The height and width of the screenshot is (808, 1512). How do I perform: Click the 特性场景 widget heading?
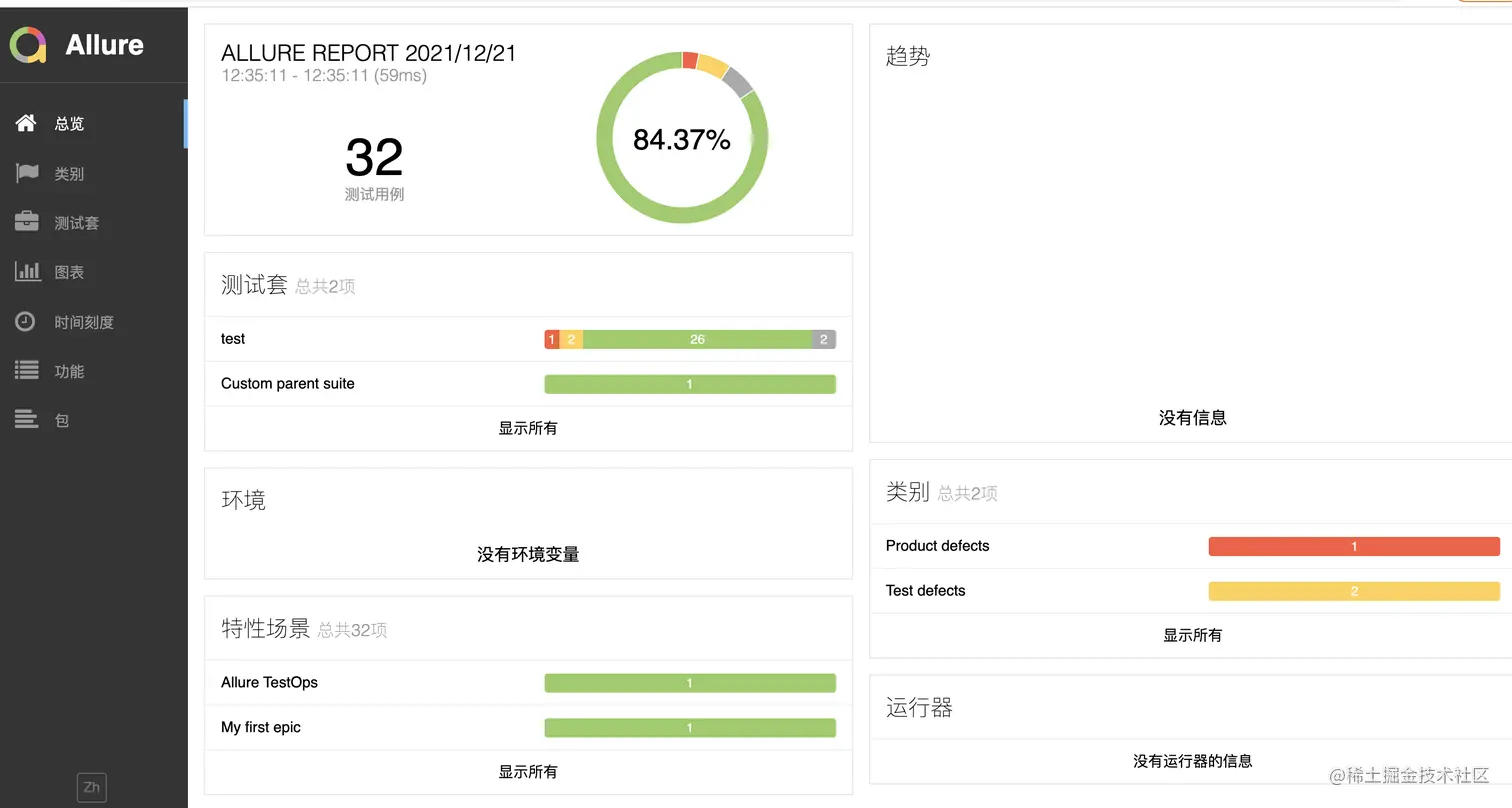(266, 629)
